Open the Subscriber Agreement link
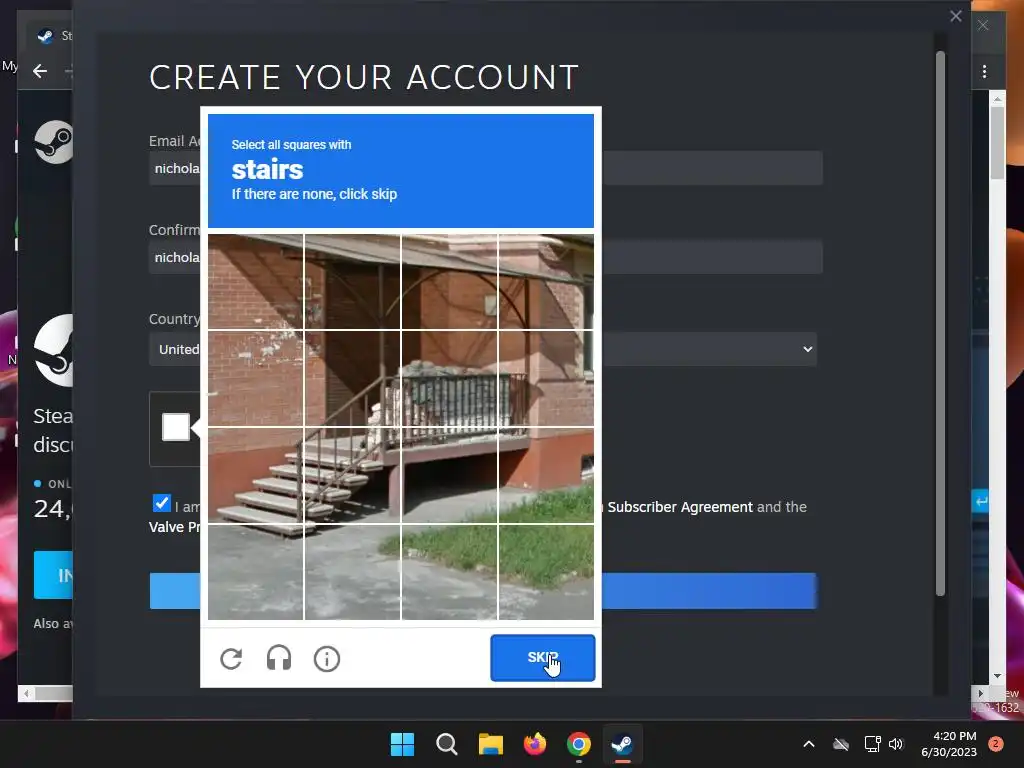This screenshot has height=768, width=1024. click(x=680, y=507)
